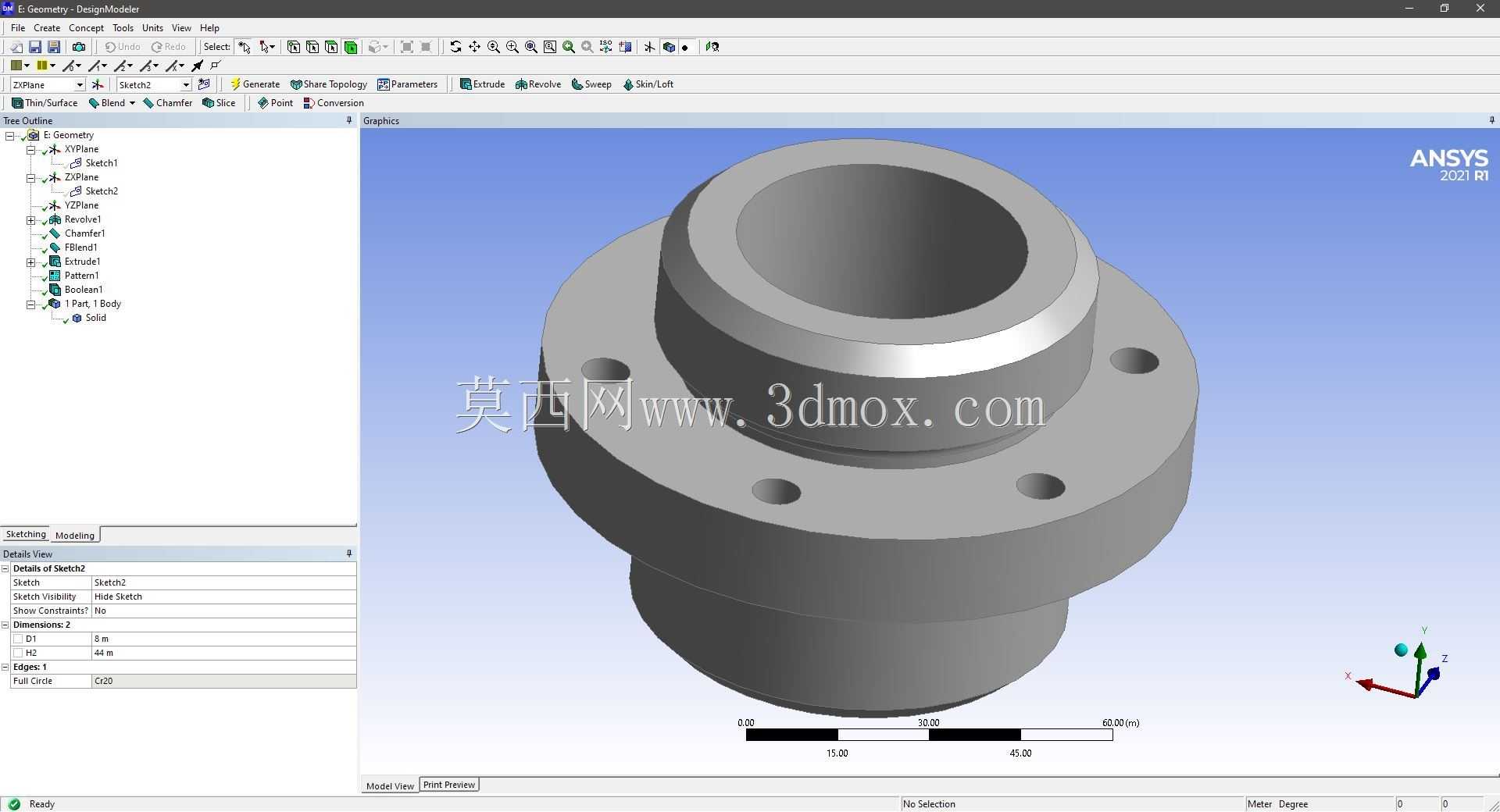
Task: Collapse the Details of Sketch2 section
Action: click(5, 568)
